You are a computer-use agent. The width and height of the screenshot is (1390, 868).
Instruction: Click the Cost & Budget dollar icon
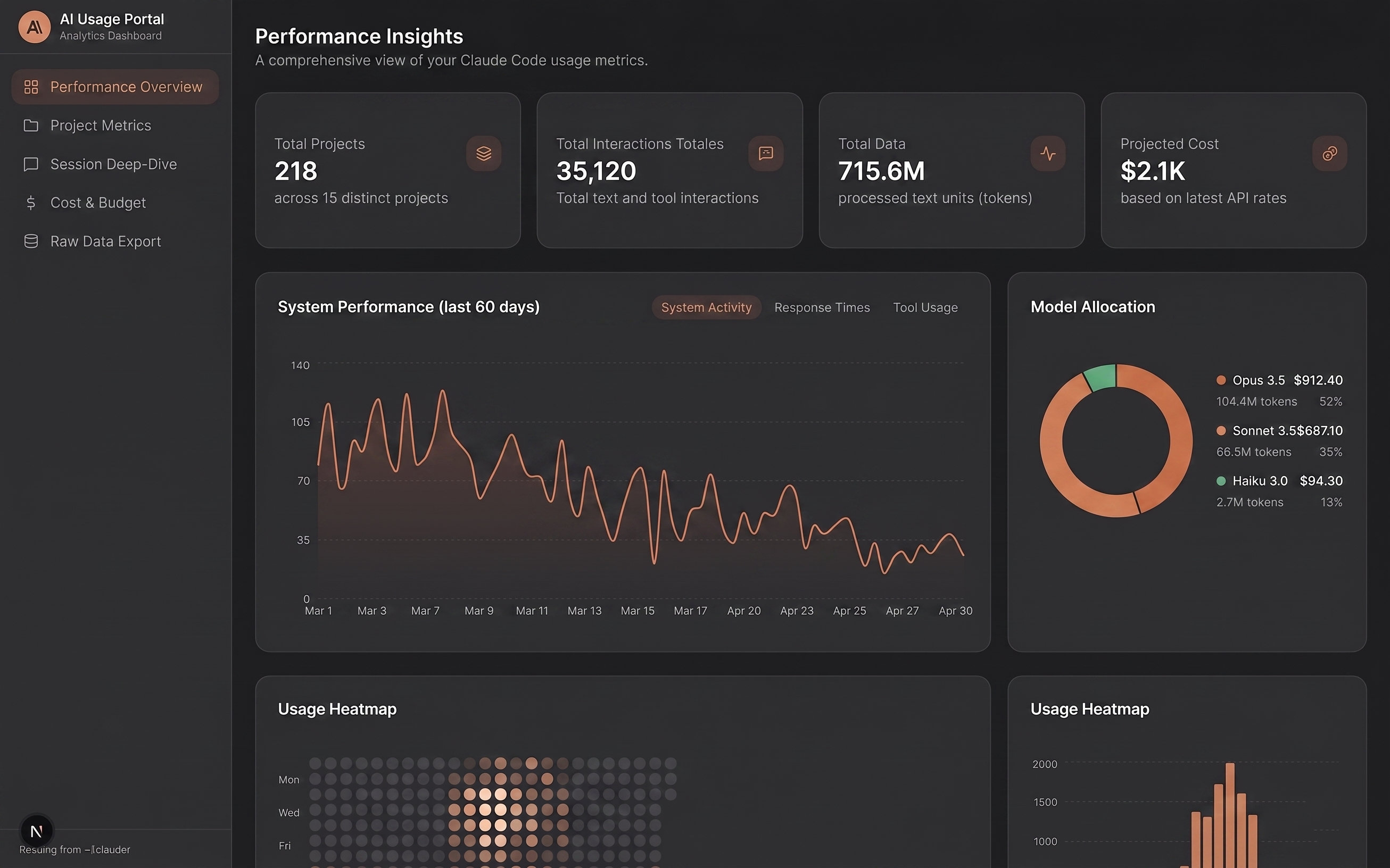coord(31,203)
